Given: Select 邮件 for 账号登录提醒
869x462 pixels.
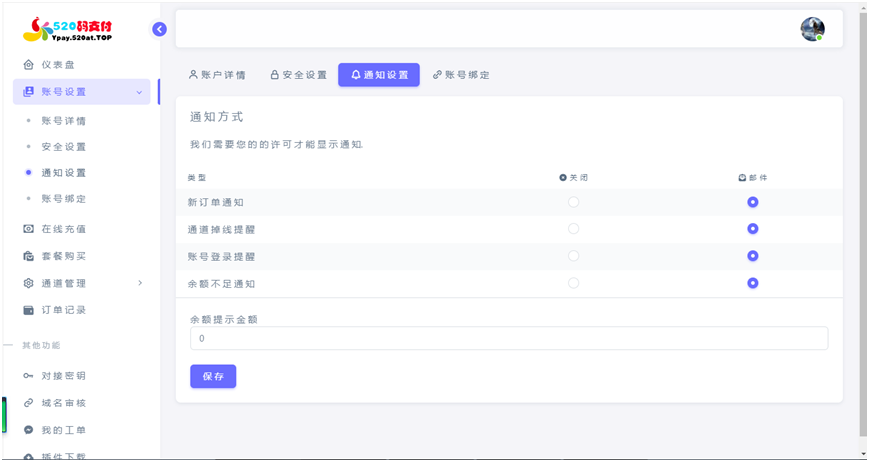Looking at the screenshot, I should (x=753, y=256).
